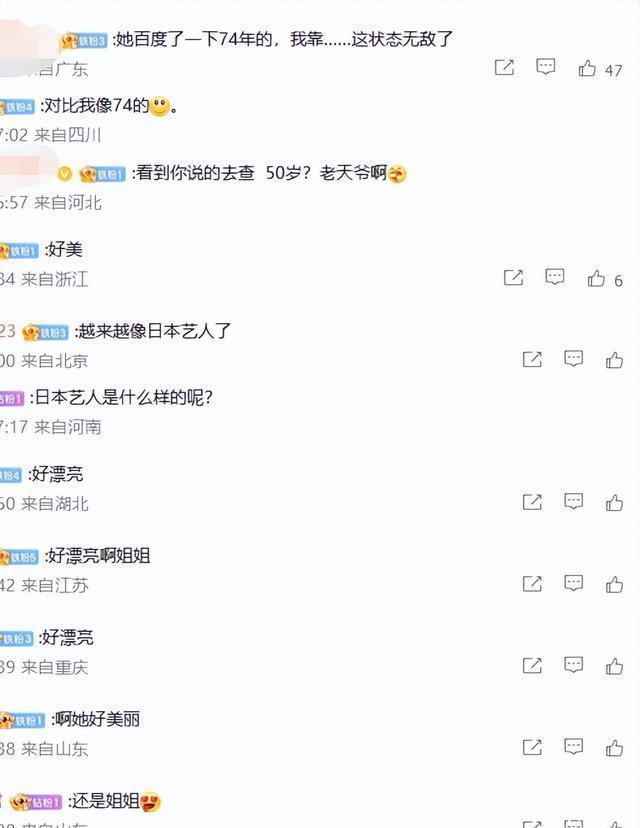Share the 啊她好美丽 comment from 山东
This screenshot has width=640, height=828.
click(532, 747)
